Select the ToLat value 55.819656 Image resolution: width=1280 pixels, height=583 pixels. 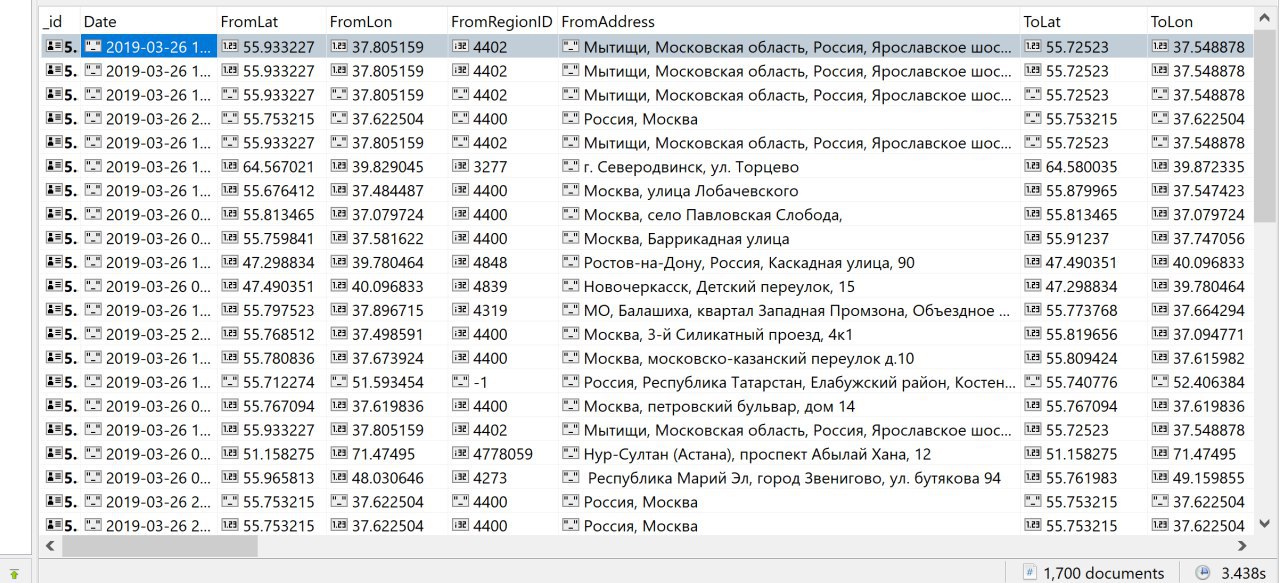tap(1081, 335)
